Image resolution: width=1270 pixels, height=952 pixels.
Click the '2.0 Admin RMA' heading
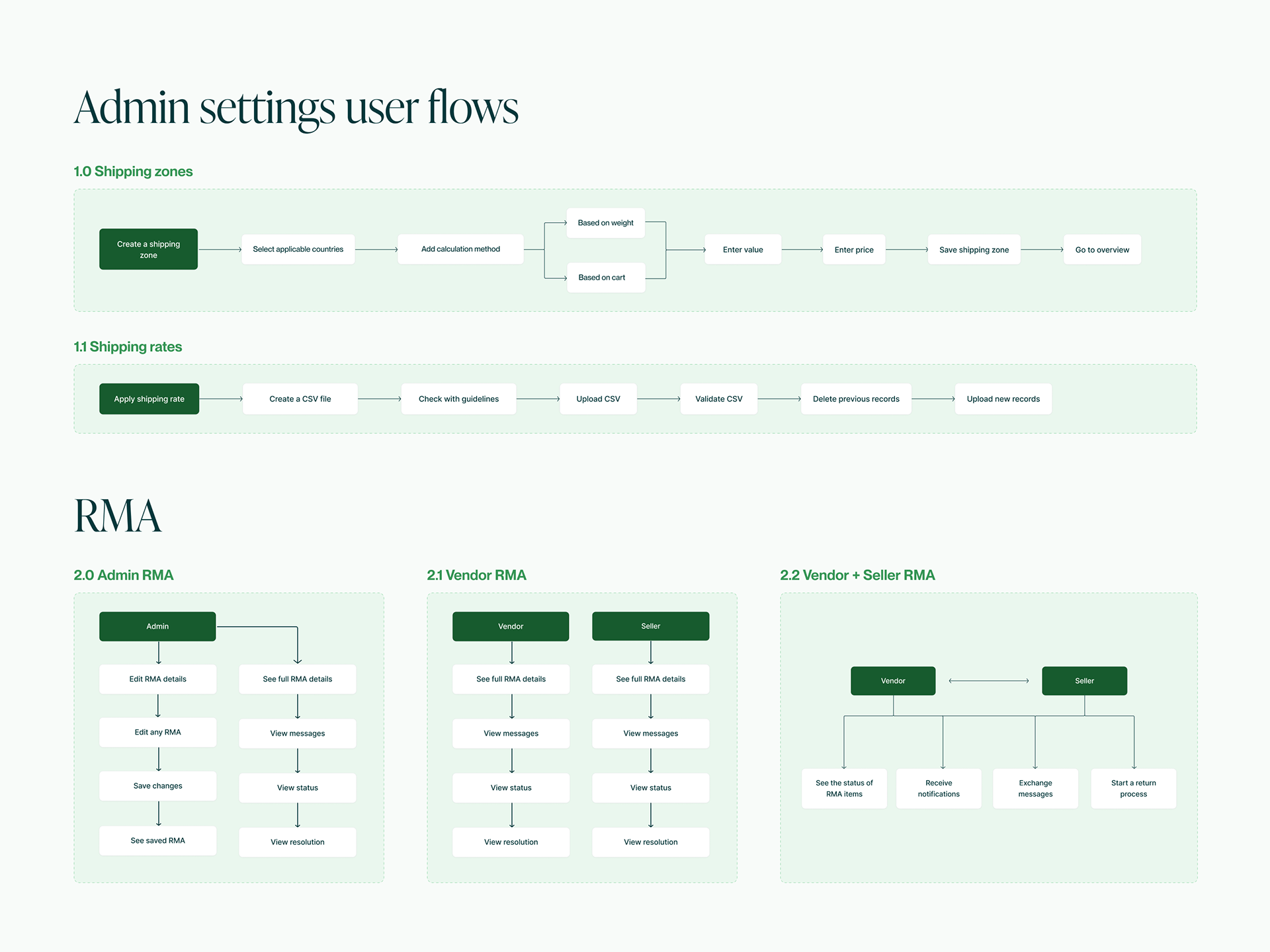124,575
